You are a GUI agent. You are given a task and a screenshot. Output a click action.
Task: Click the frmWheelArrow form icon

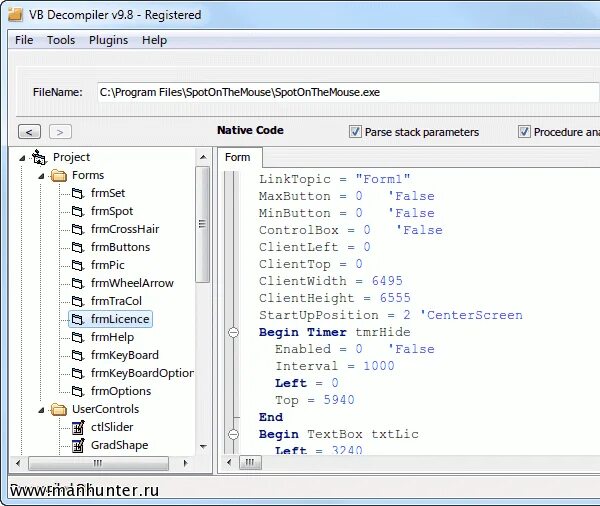pyautogui.click(x=78, y=283)
